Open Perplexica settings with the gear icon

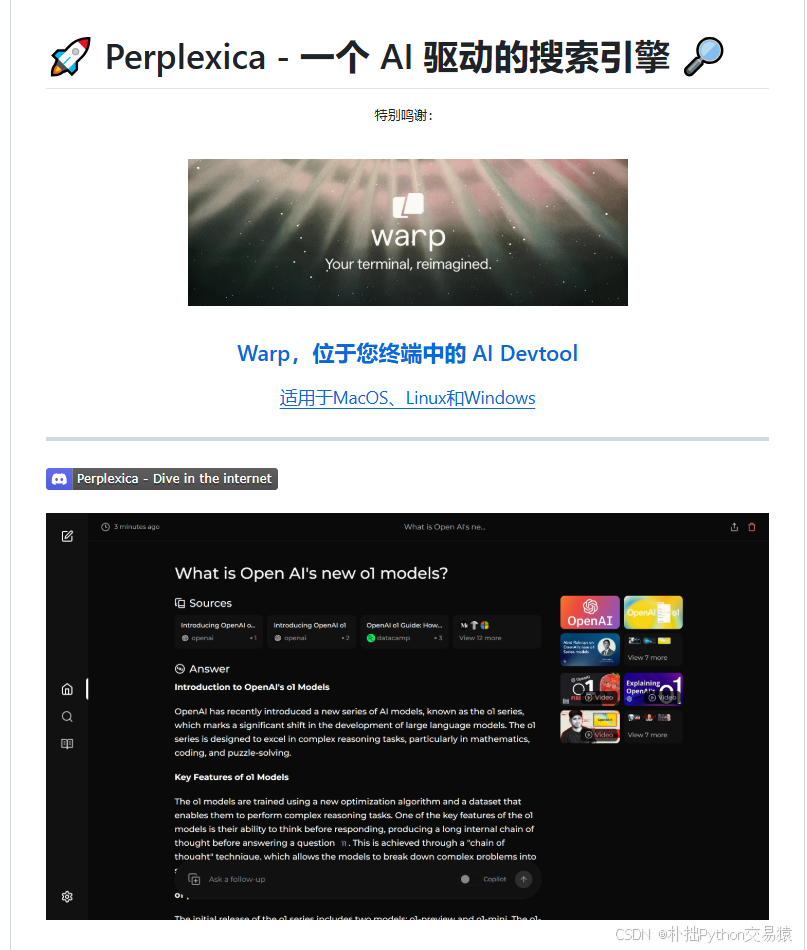67,897
